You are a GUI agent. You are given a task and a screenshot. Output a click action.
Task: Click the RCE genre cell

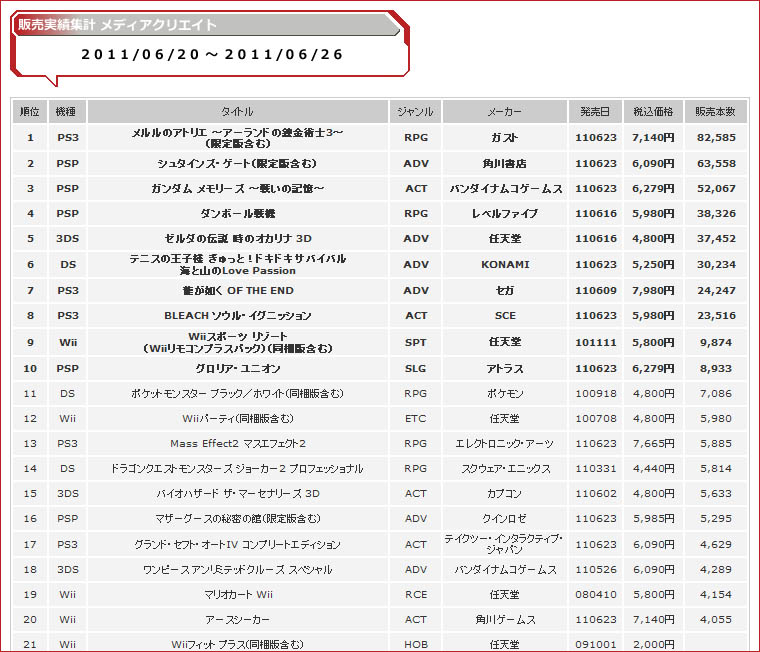tap(415, 595)
